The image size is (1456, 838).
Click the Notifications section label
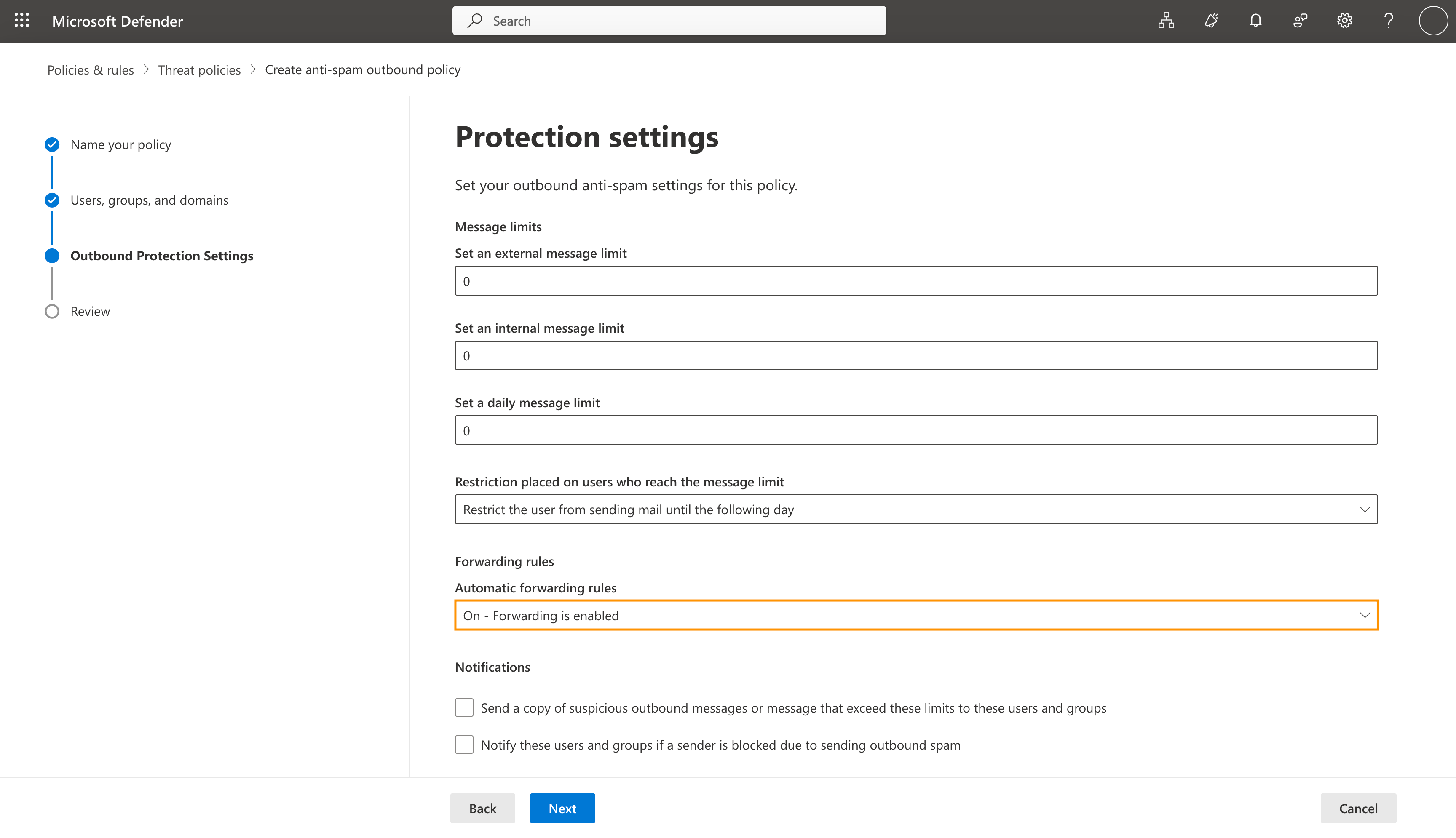492,667
